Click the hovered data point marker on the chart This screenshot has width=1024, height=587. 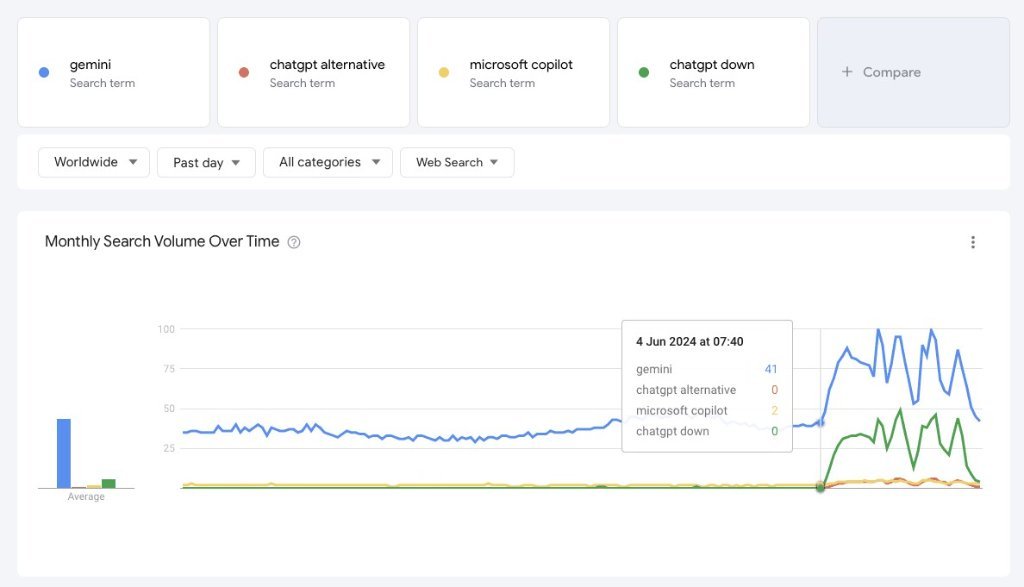[x=821, y=487]
